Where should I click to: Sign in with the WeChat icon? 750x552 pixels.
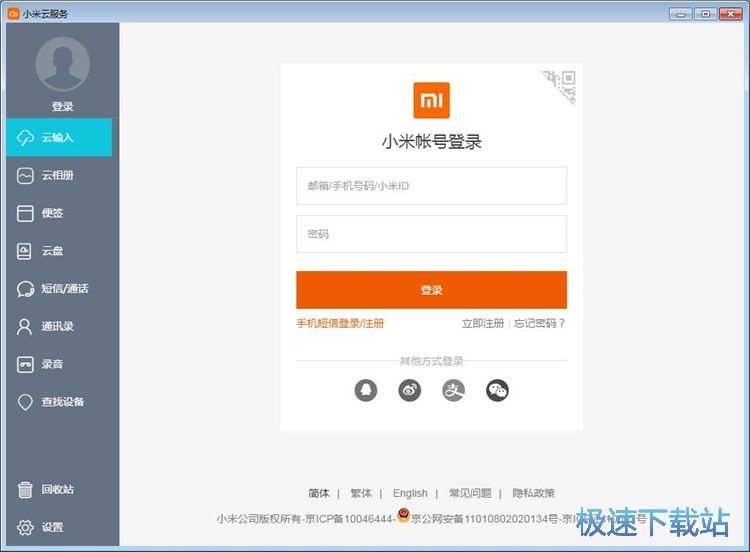497,390
